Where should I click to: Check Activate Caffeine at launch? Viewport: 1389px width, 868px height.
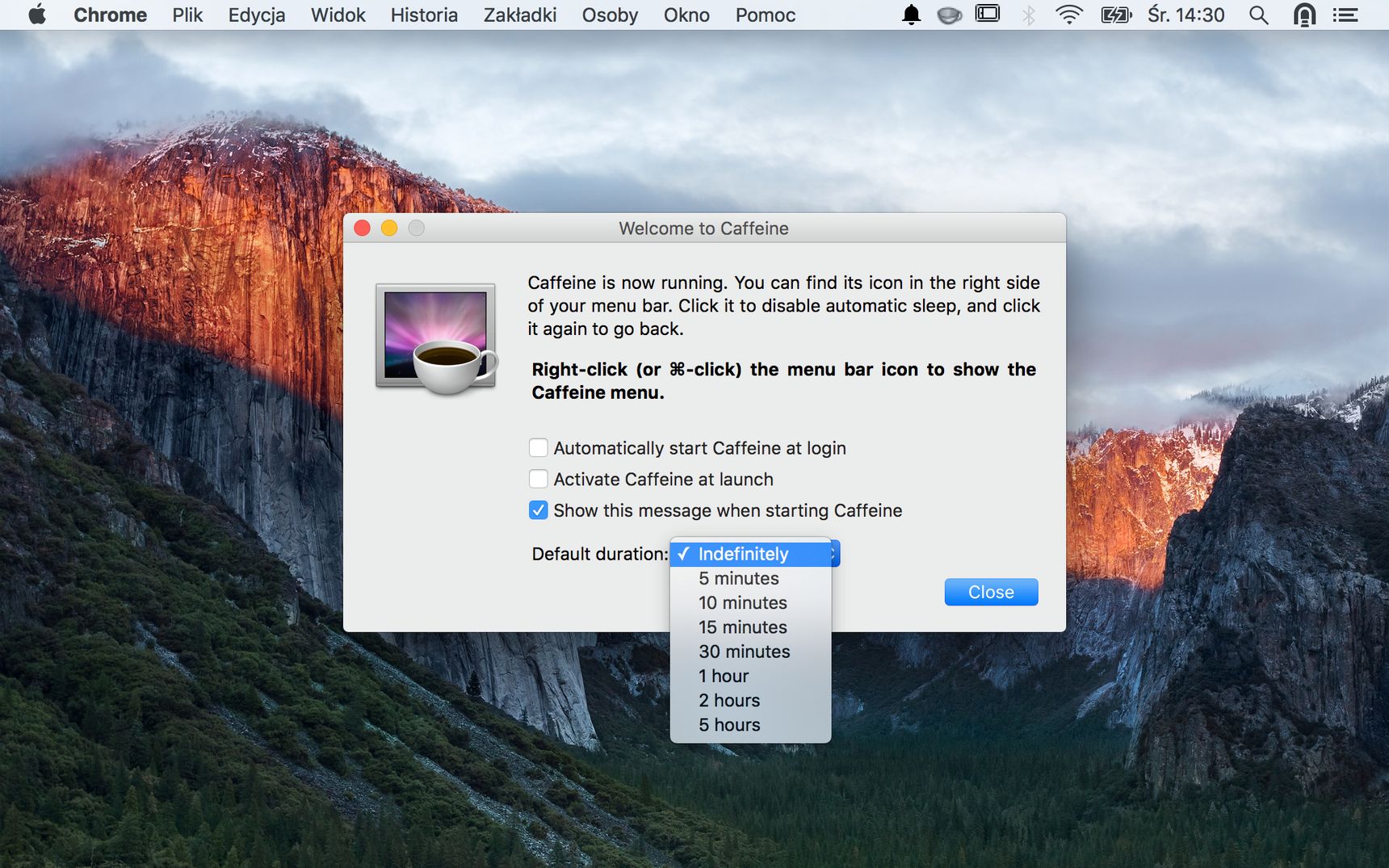(x=538, y=479)
